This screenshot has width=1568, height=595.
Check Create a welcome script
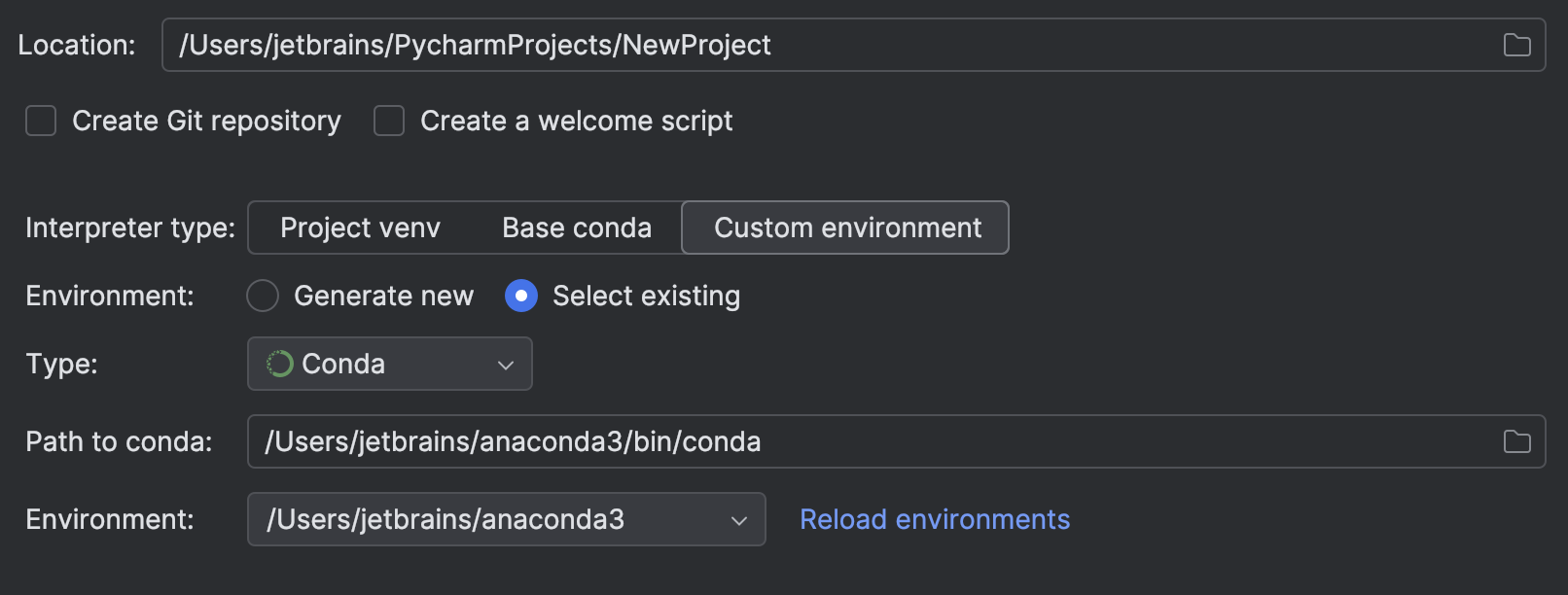[x=388, y=121]
